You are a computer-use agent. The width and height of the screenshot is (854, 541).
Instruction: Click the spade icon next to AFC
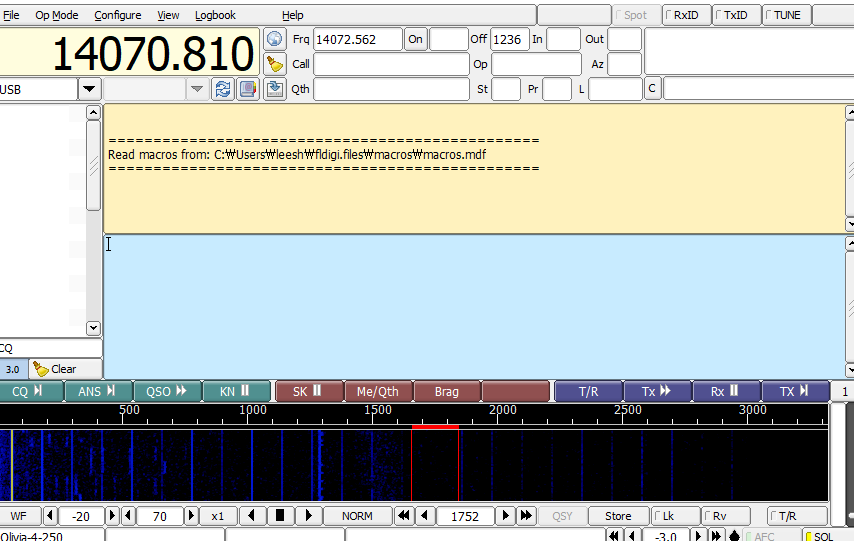tap(734, 535)
